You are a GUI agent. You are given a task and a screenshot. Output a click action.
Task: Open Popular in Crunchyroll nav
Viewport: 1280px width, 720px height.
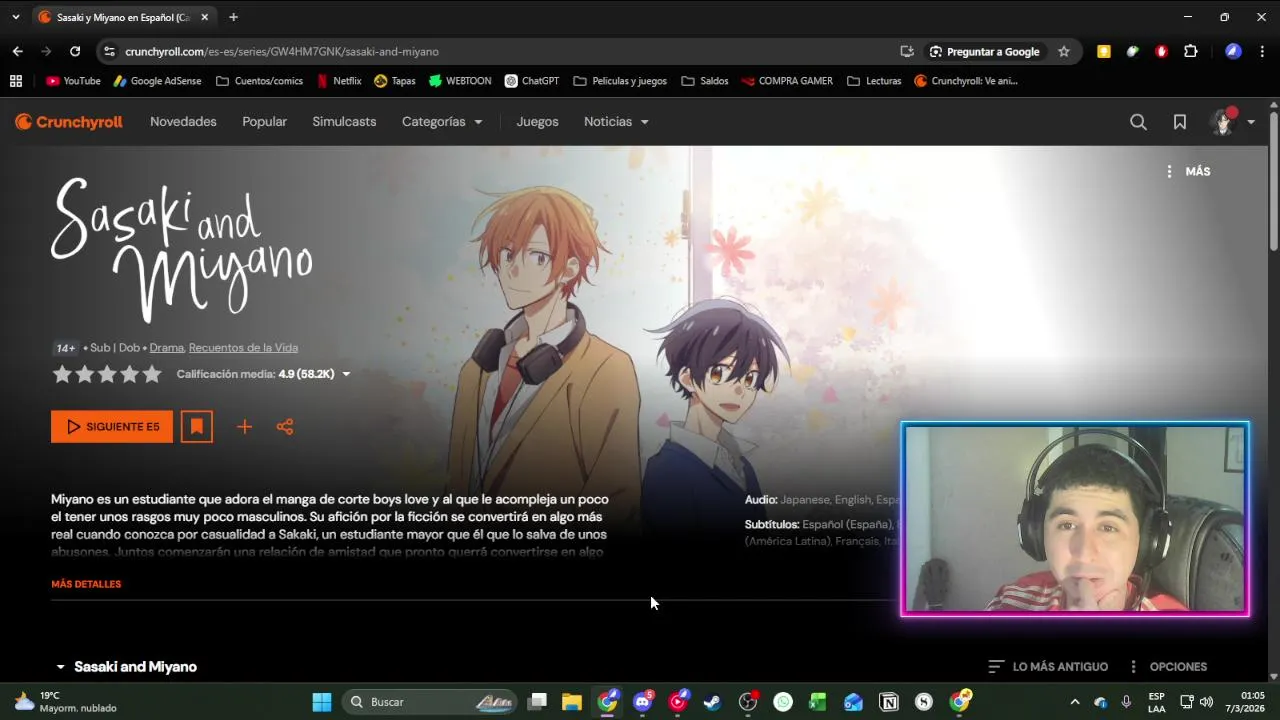pyautogui.click(x=264, y=122)
